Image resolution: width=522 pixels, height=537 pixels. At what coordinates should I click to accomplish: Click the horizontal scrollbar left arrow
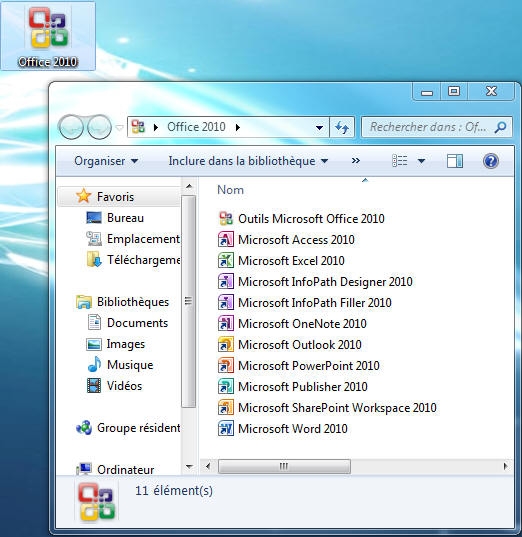click(208, 466)
